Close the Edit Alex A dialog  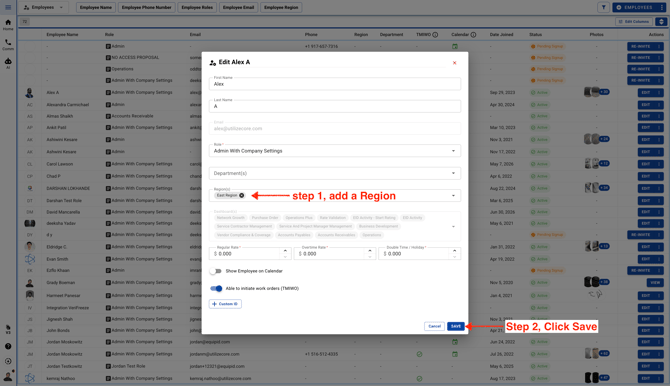pos(454,63)
